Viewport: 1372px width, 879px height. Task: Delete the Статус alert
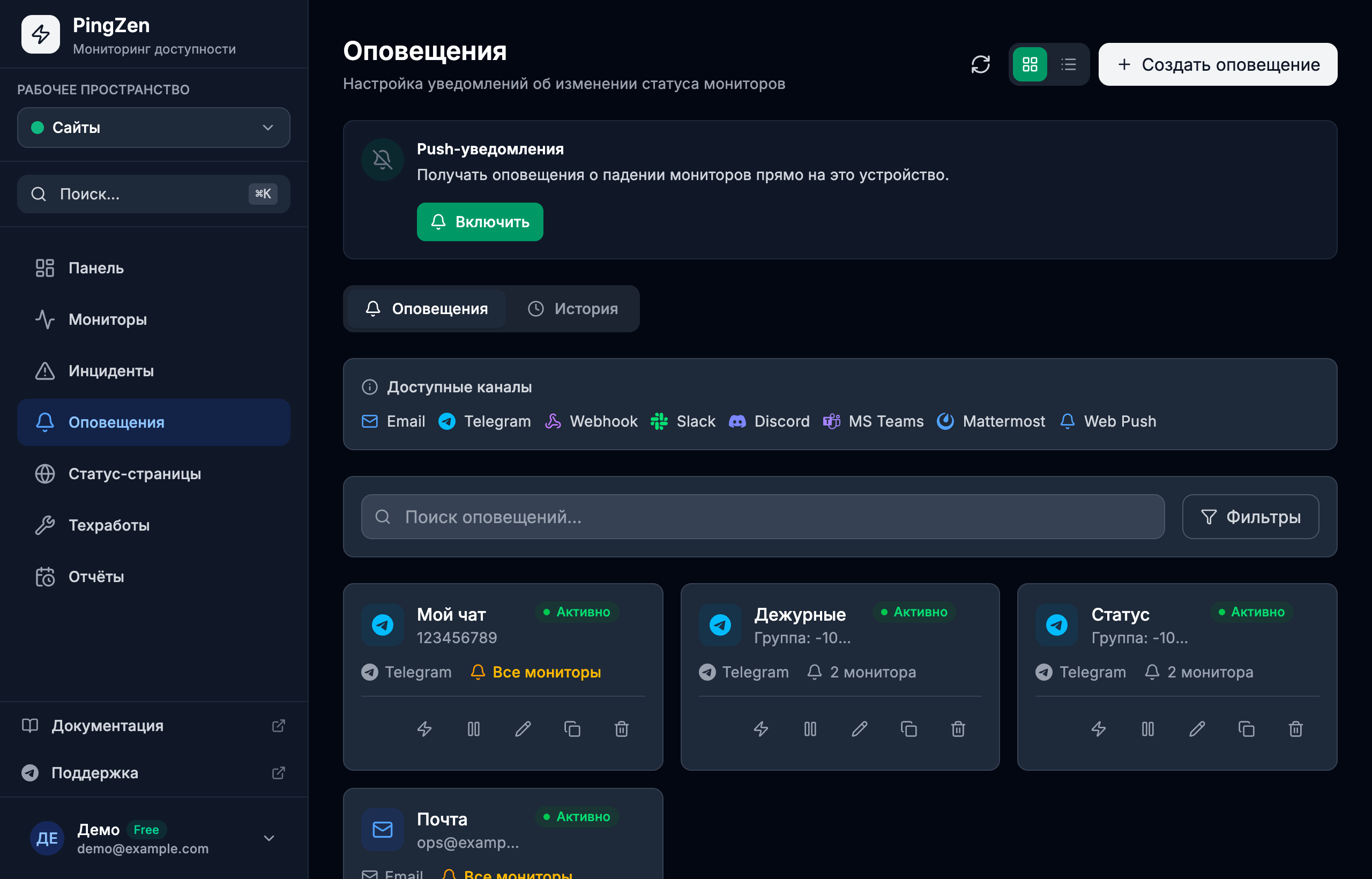pyautogui.click(x=1296, y=729)
